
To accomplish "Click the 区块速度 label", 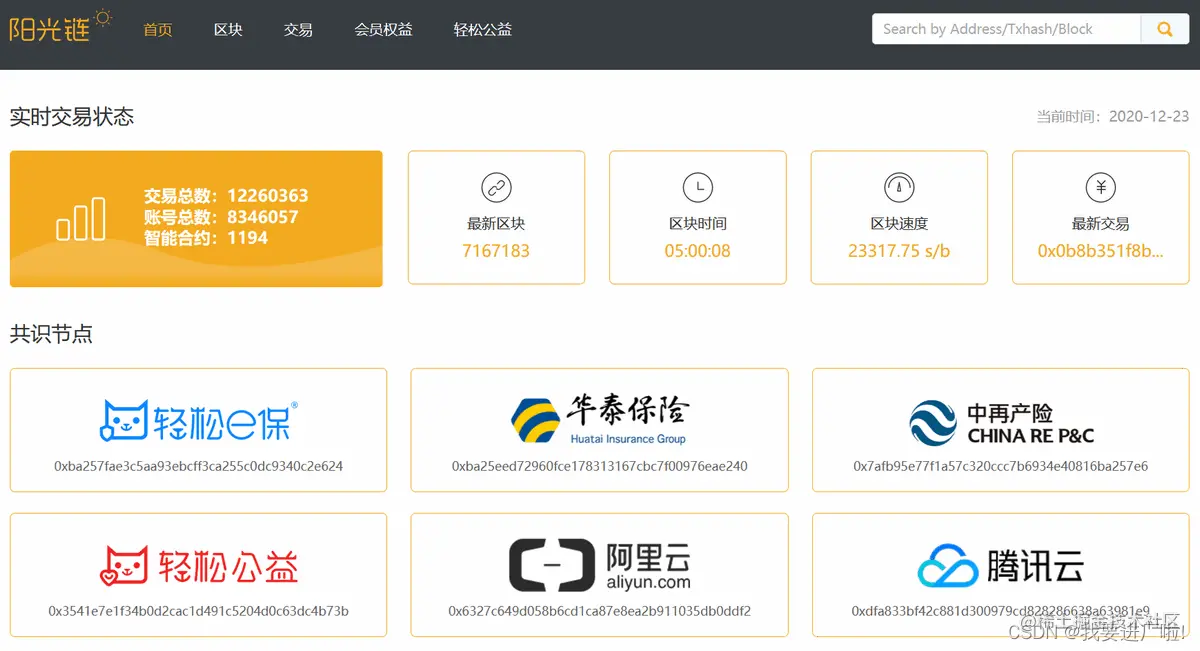I will point(899,224).
